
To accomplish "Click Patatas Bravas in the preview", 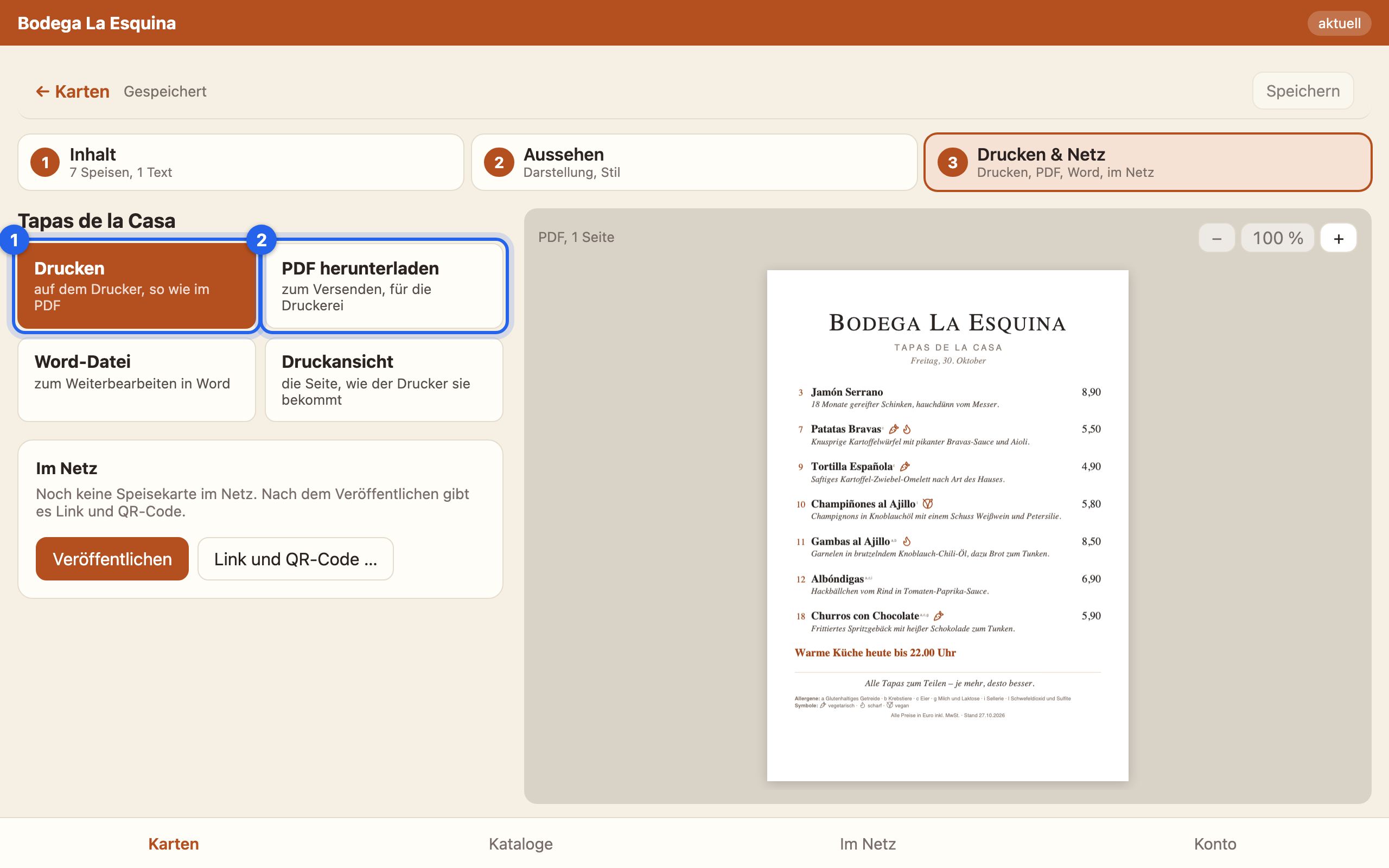I will click(x=846, y=429).
